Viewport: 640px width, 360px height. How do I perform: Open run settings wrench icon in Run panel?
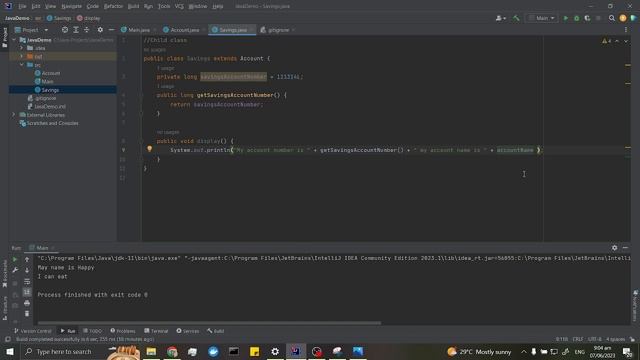[x=15, y=270]
